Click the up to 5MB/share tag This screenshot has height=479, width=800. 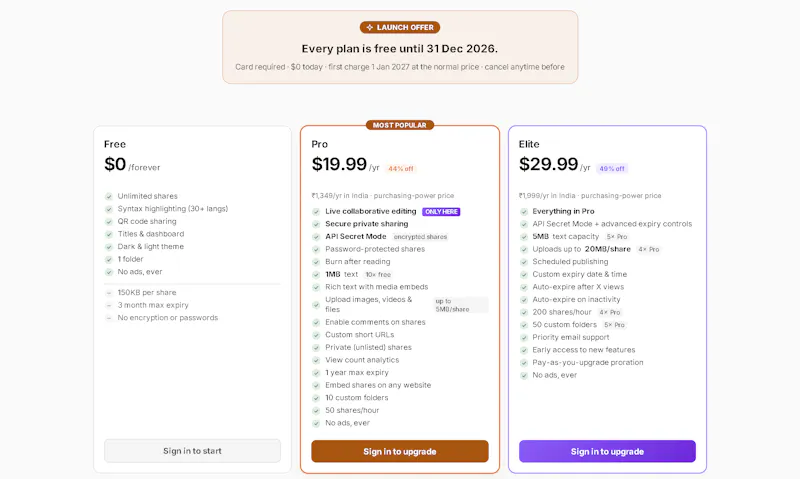(460, 305)
